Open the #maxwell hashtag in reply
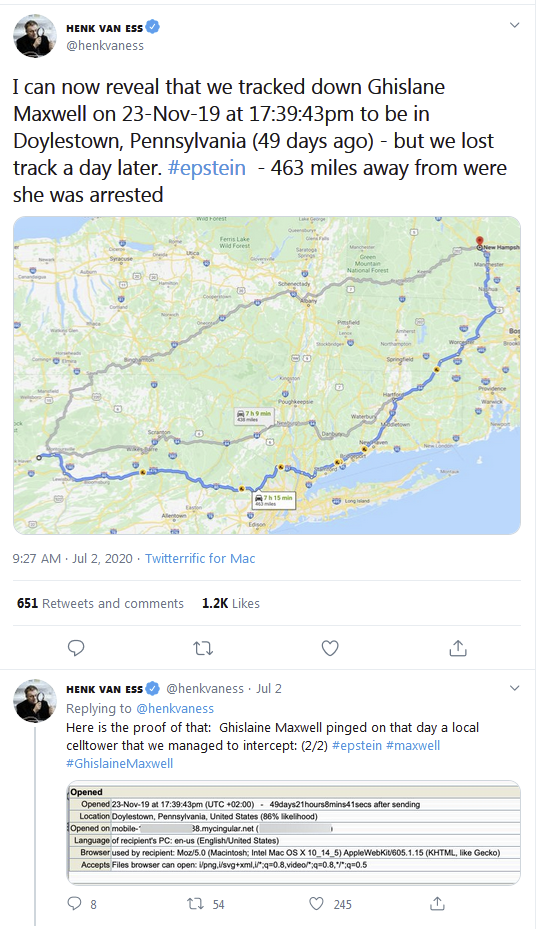 413,745
